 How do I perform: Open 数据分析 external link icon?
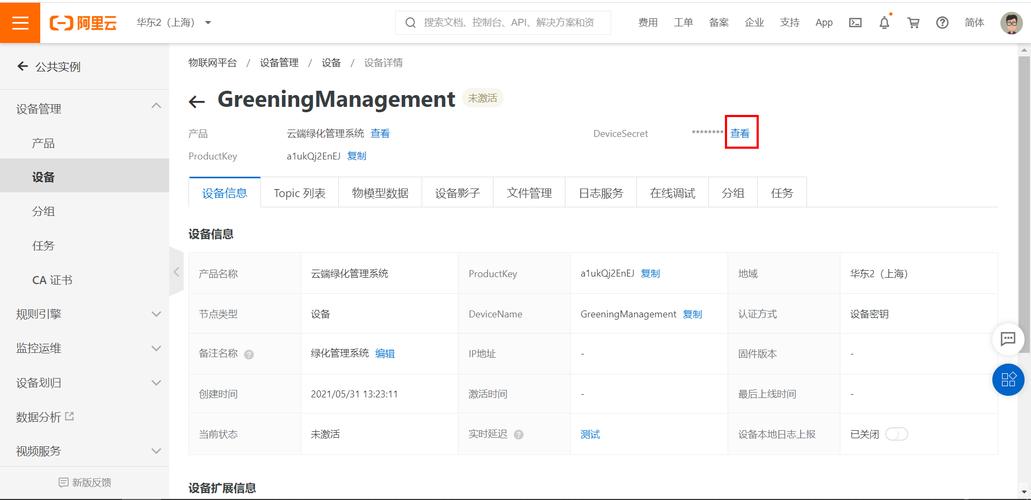pyautogui.click(x=70, y=416)
